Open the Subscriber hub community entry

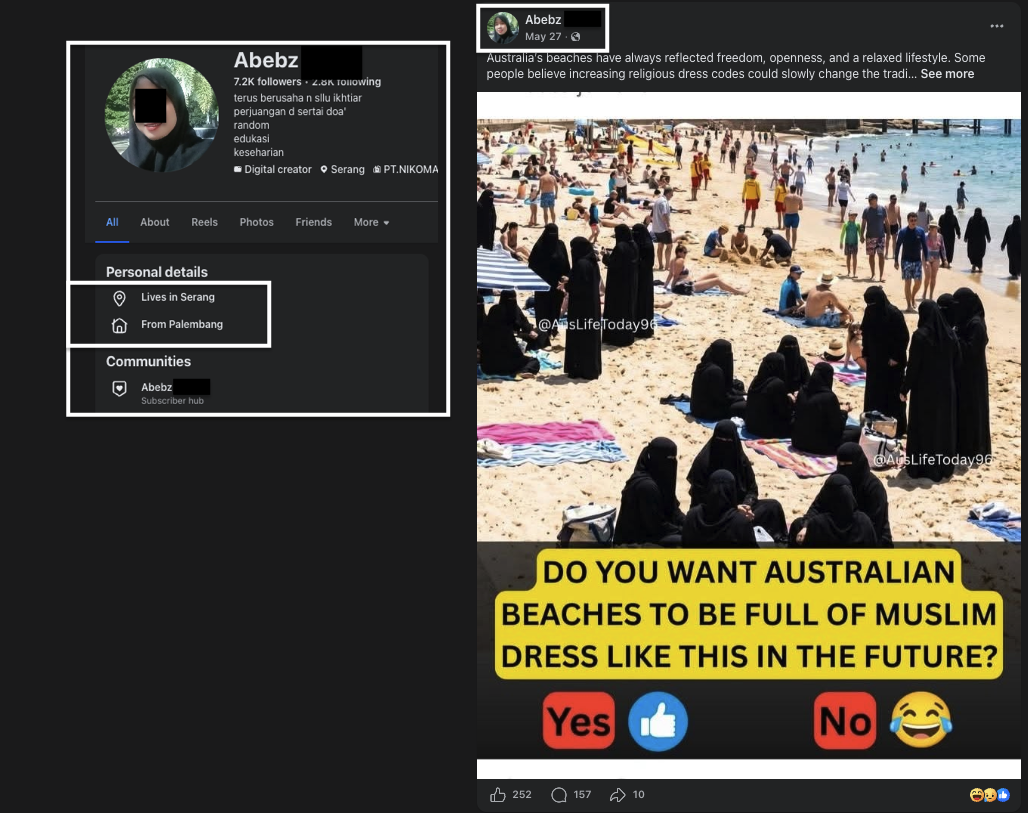161,392
